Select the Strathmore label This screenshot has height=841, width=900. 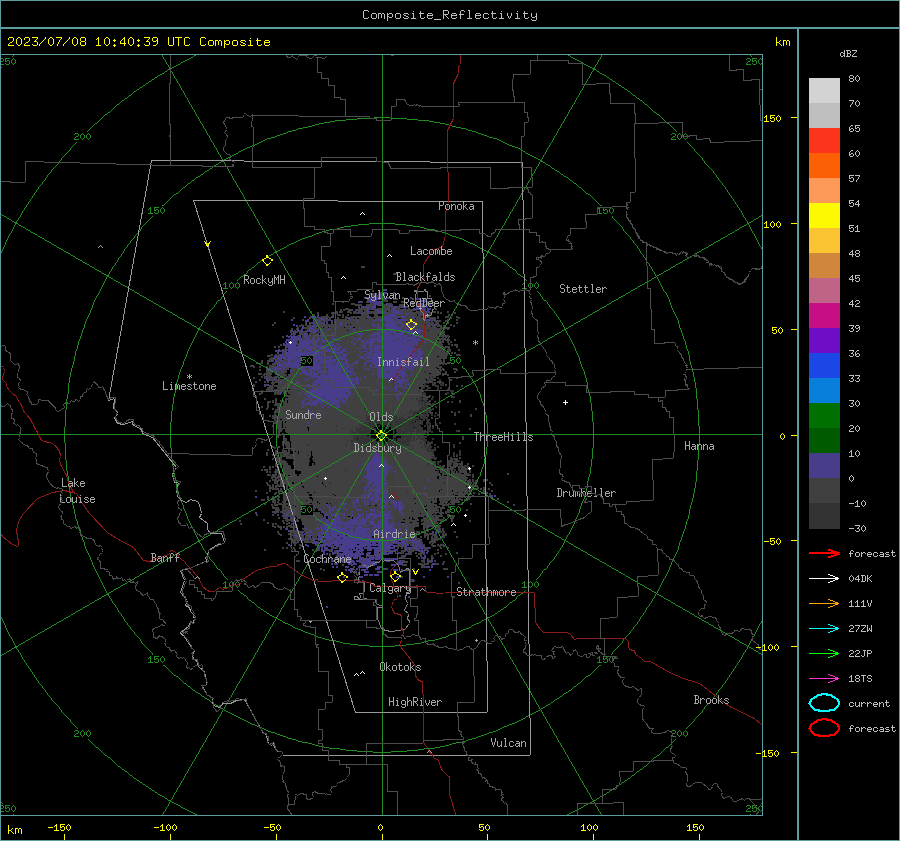(486, 592)
